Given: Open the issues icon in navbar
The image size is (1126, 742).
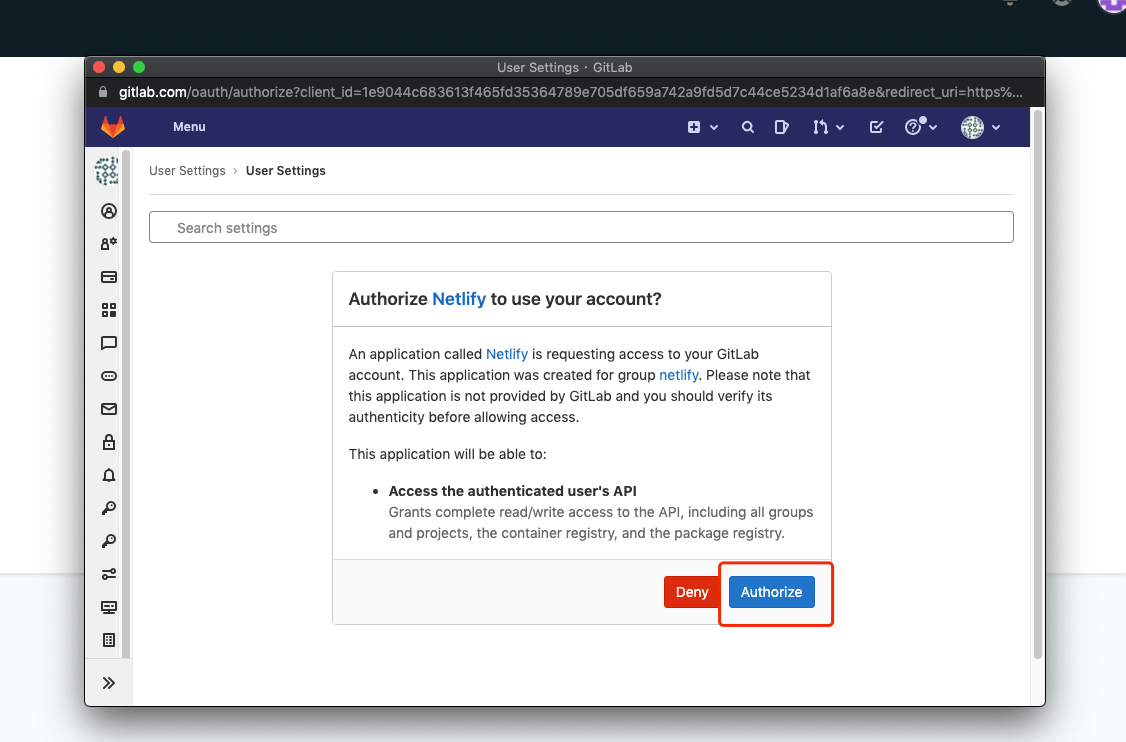Looking at the screenshot, I should [x=781, y=127].
